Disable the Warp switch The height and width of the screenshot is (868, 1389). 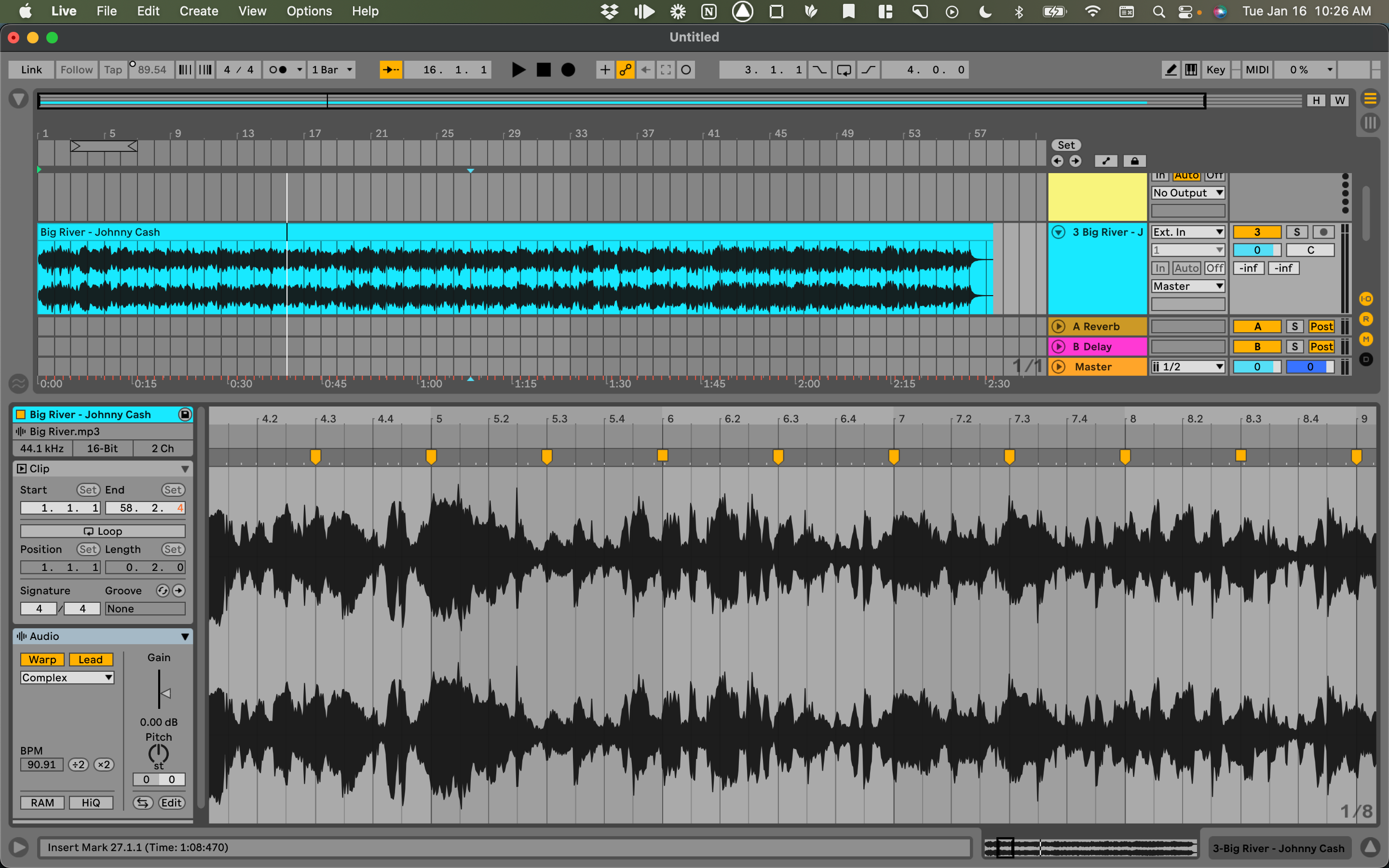coord(42,660)
